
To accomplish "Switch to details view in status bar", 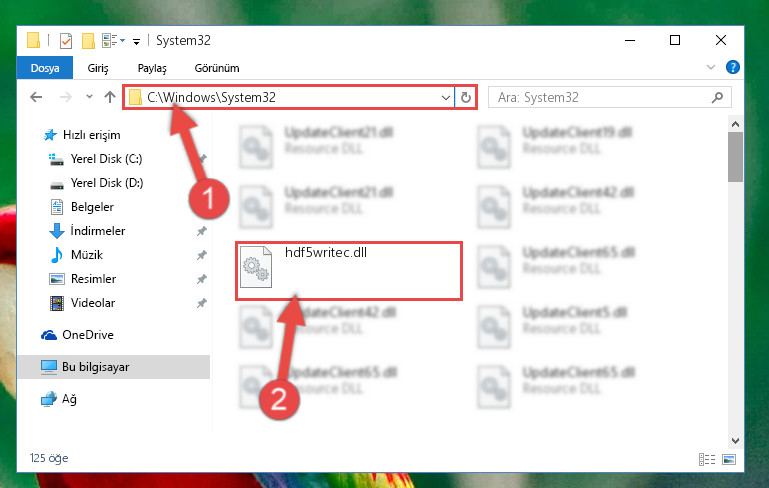I will [x=707, y=459].
